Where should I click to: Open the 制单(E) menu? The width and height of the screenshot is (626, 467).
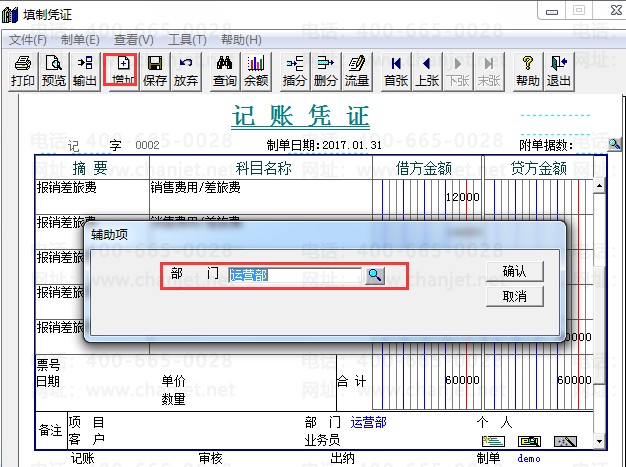click(x=80, y=40)
